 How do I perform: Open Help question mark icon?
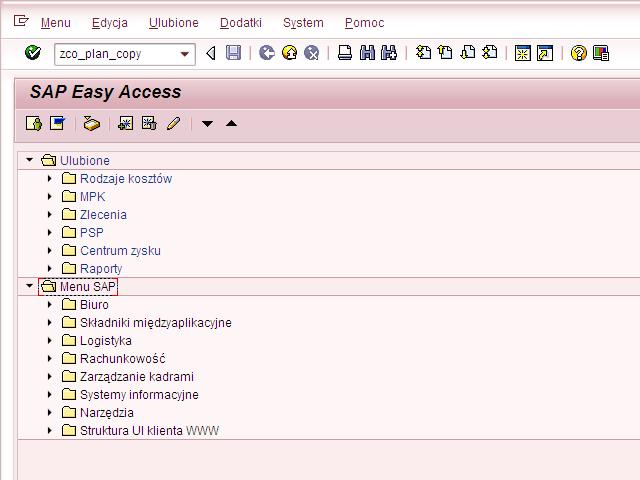[578, 53]
